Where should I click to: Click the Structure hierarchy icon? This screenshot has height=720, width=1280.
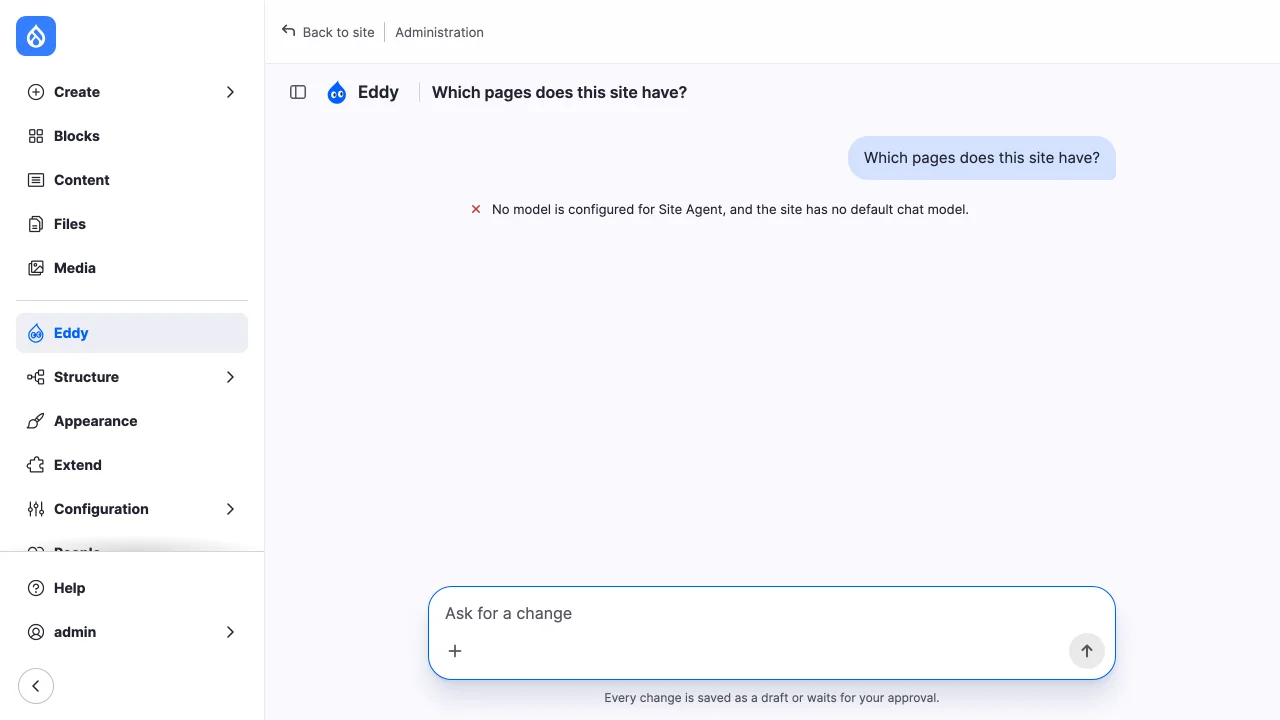tap(36, 377)
